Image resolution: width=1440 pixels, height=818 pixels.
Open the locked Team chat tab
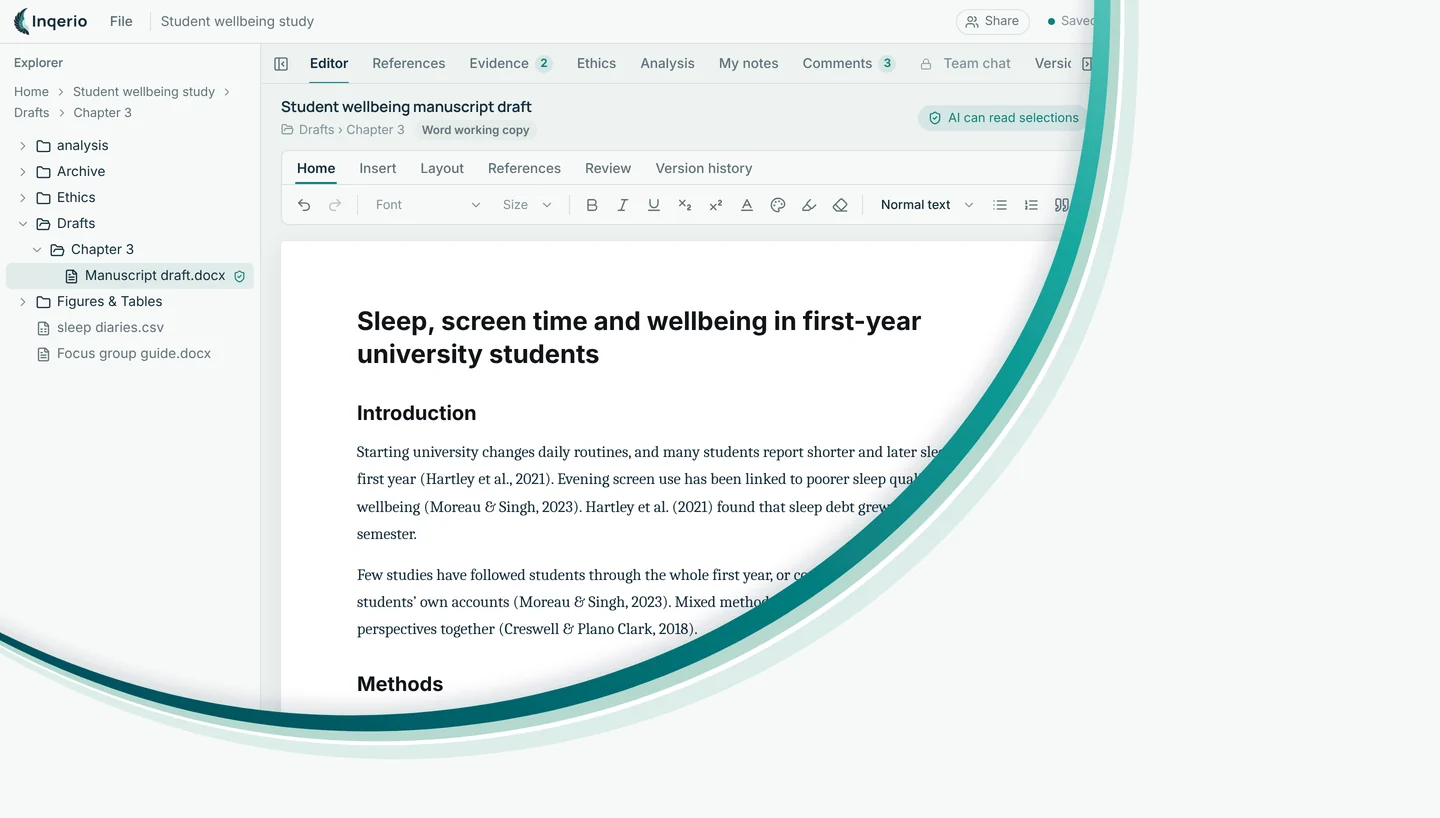[965, 63]
